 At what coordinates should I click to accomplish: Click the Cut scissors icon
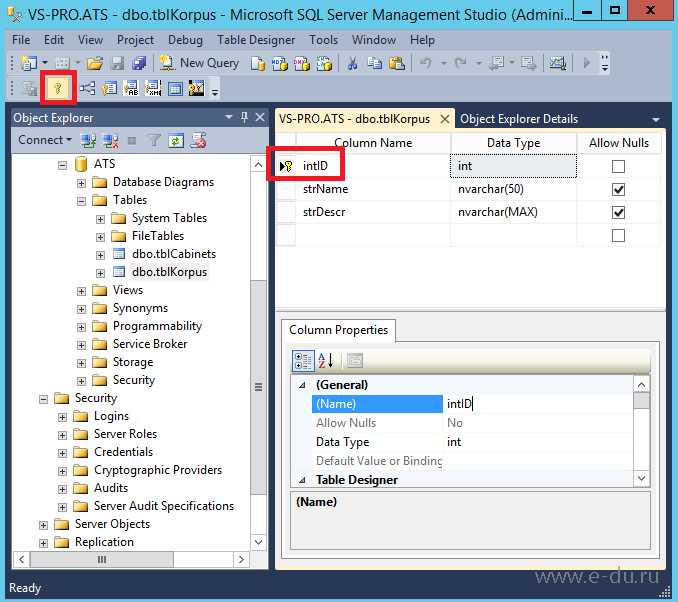[x=352, y=63]
